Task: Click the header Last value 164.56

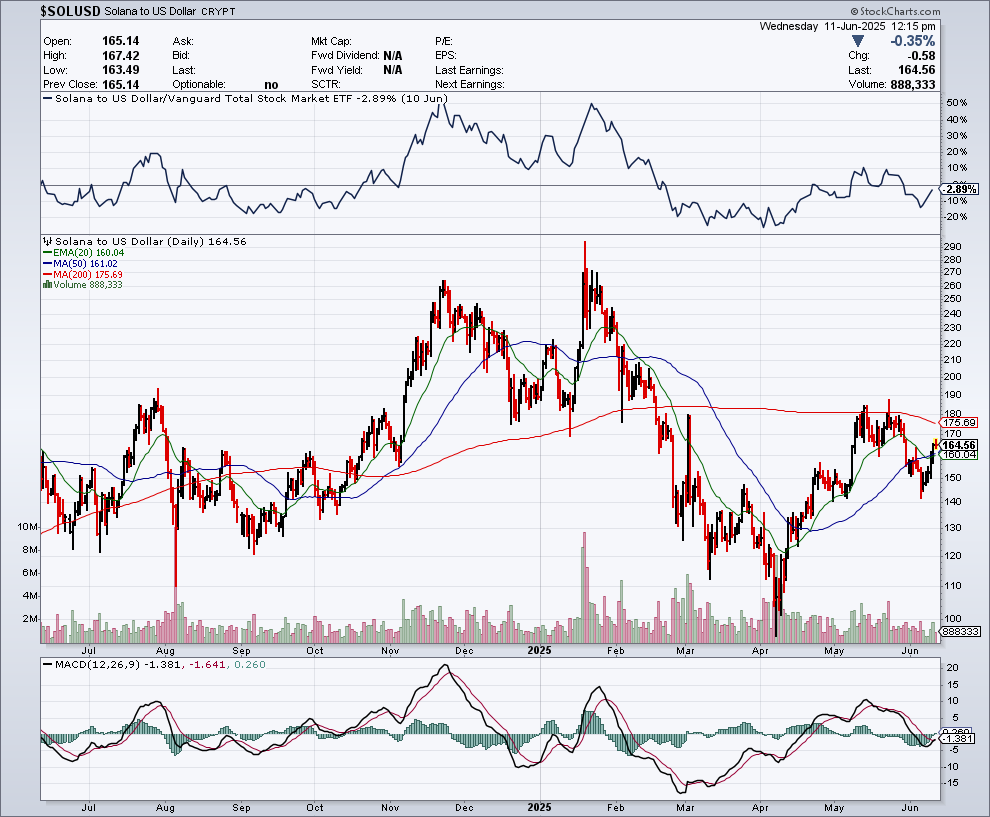Action: tap(917, 70)
